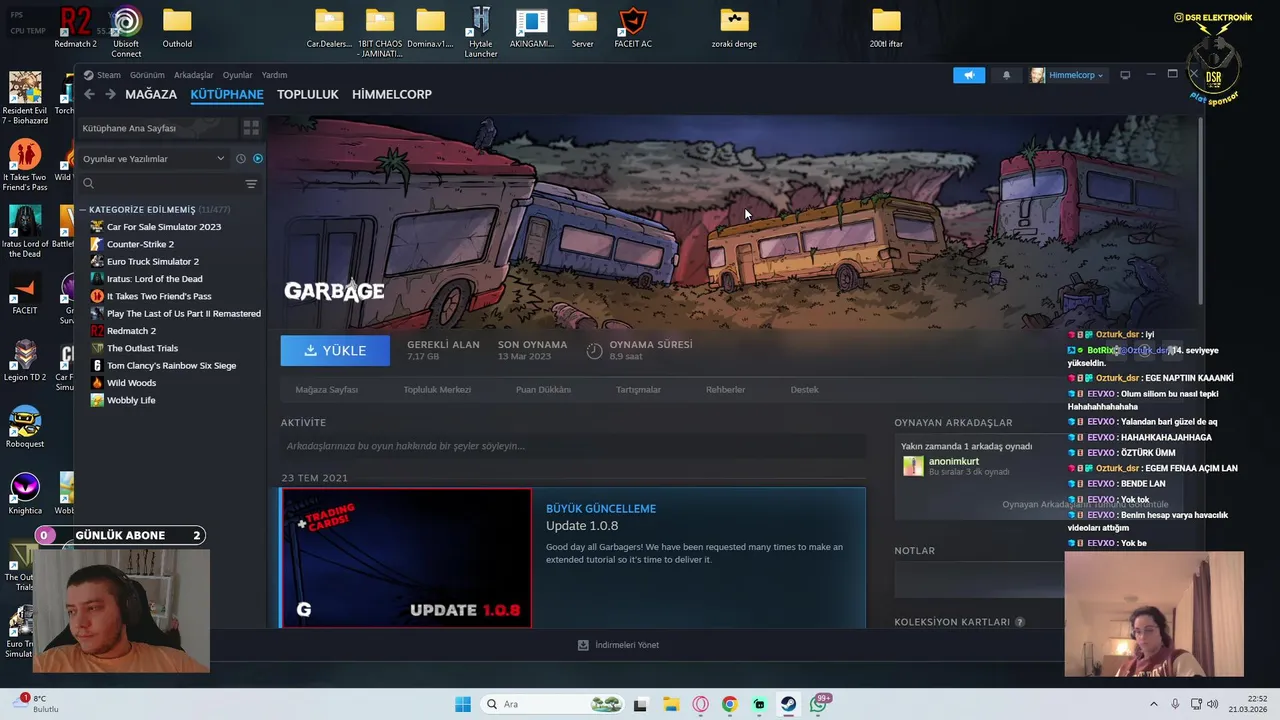Select the KÜTÜPHANE tab

227,94
